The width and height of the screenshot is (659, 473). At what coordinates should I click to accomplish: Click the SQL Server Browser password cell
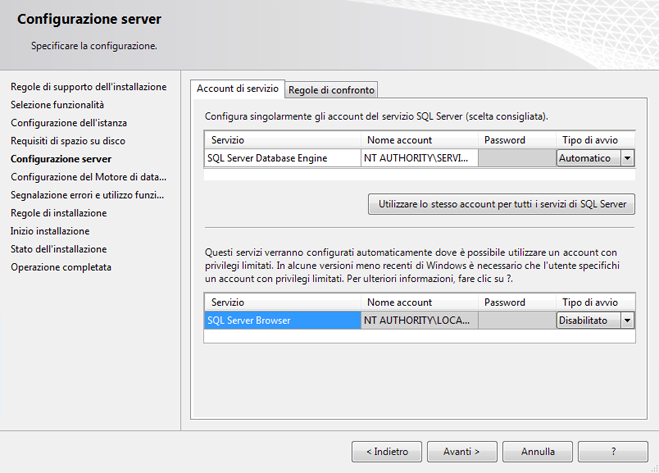[x=517, y=320]
